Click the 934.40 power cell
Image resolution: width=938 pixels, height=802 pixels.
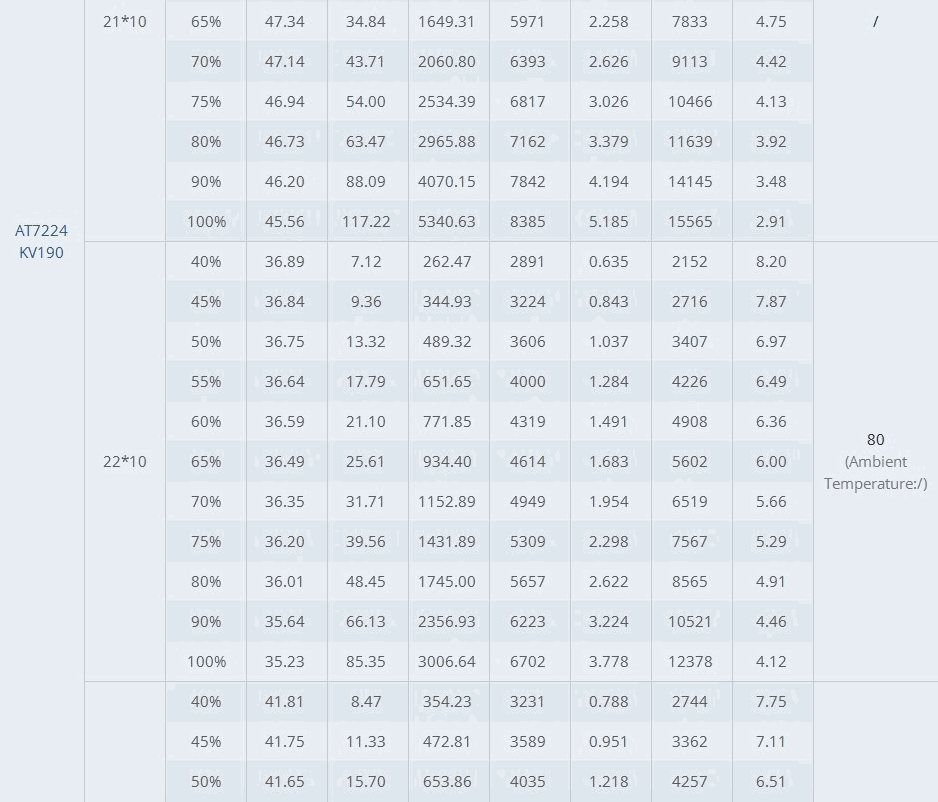coord(447,462)
